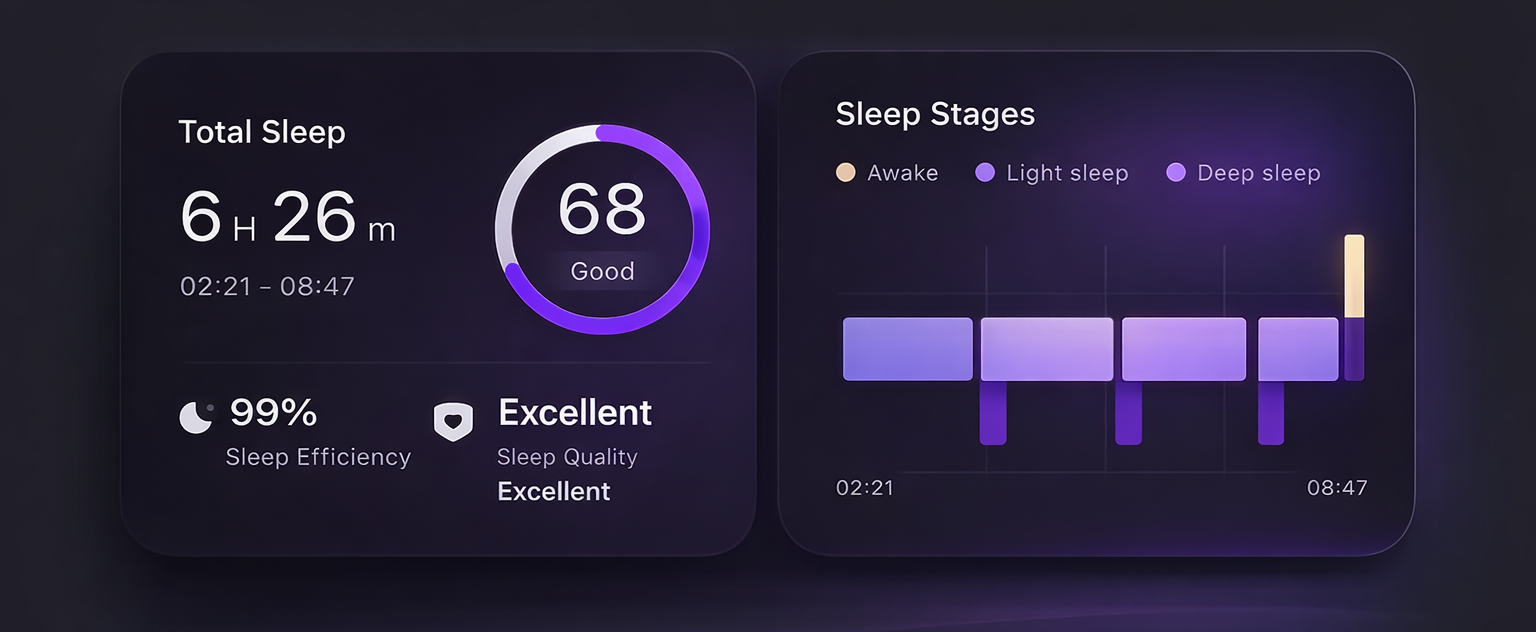Click the 02:21 – 08:47 time range
The width and height of the screenshot is (1536, 632).
pos(267,286)
